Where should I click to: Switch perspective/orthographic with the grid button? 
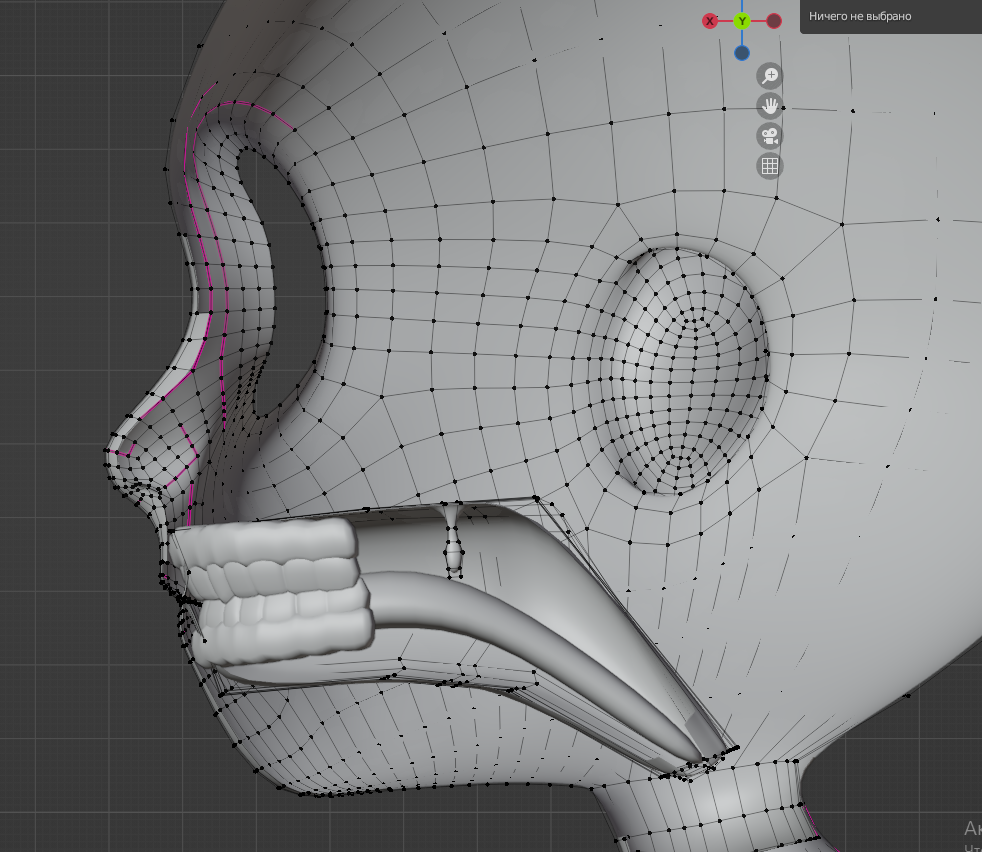(x=769, y=166)
